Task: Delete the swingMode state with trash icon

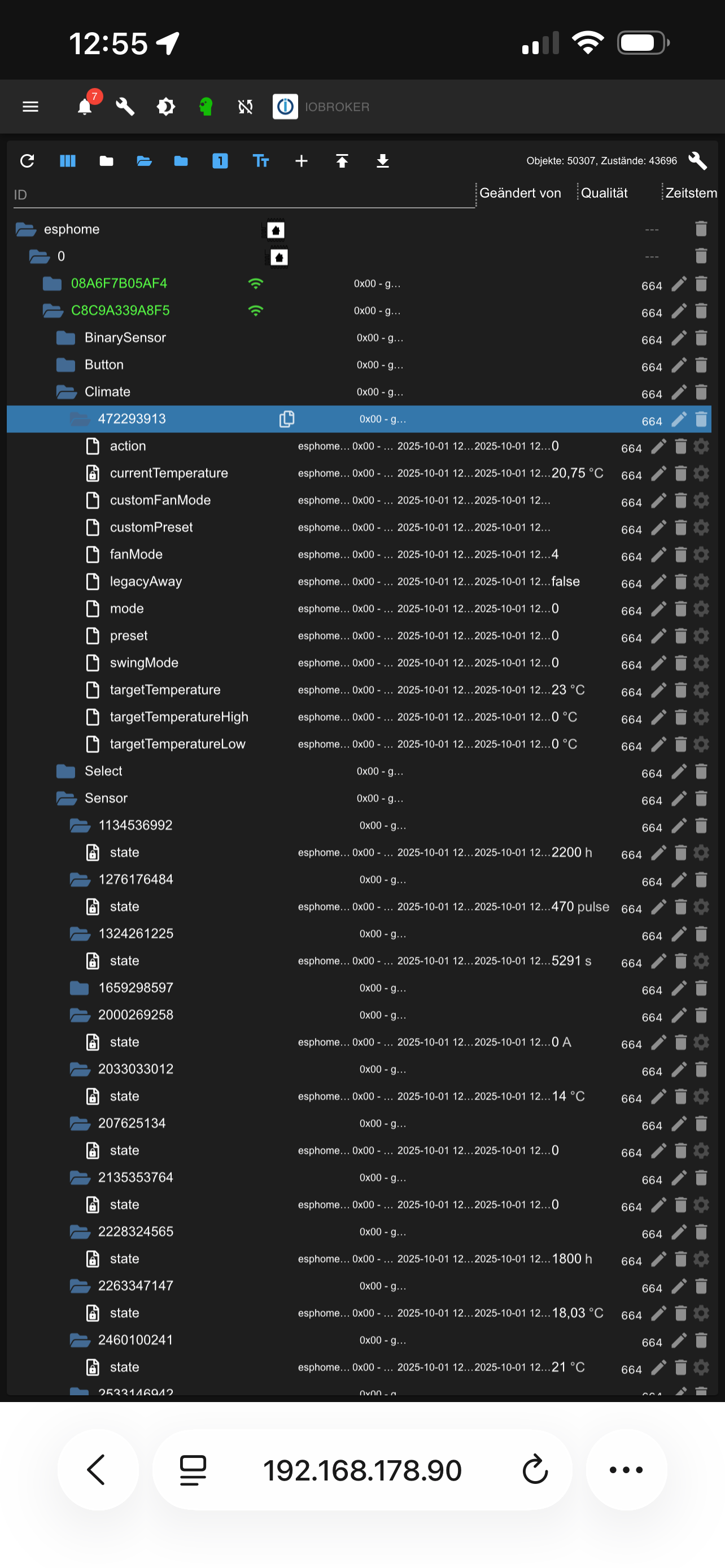Action: coord(680,663)
